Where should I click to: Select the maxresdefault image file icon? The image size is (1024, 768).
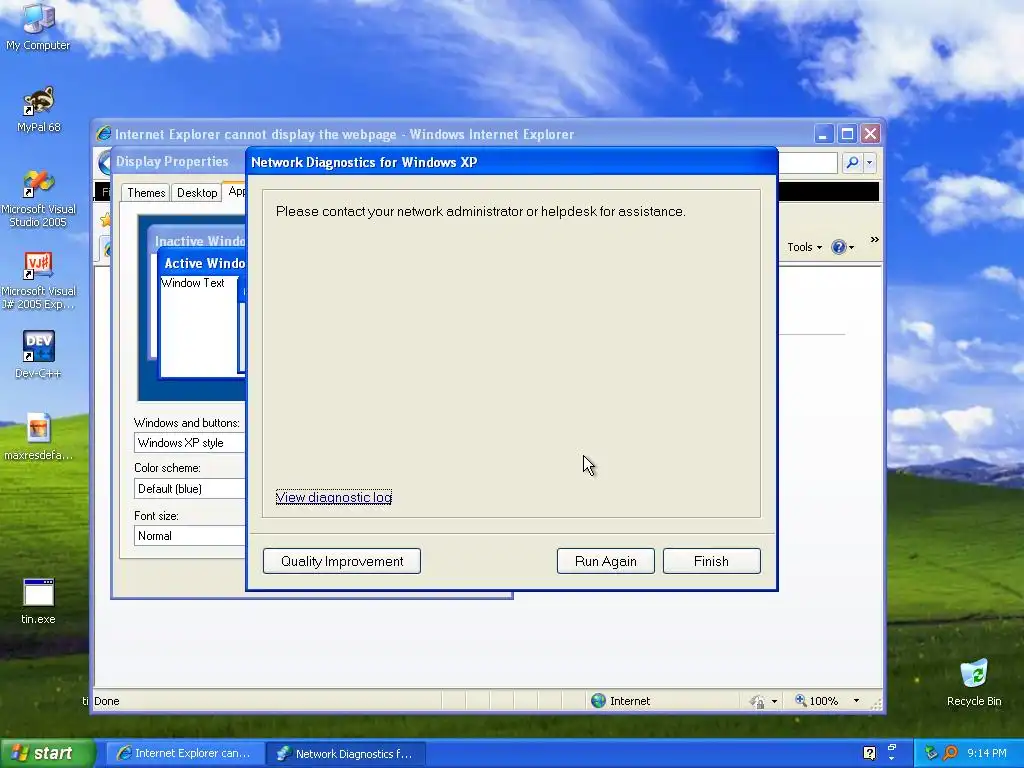pyautogui.click(x=39, y=436)
